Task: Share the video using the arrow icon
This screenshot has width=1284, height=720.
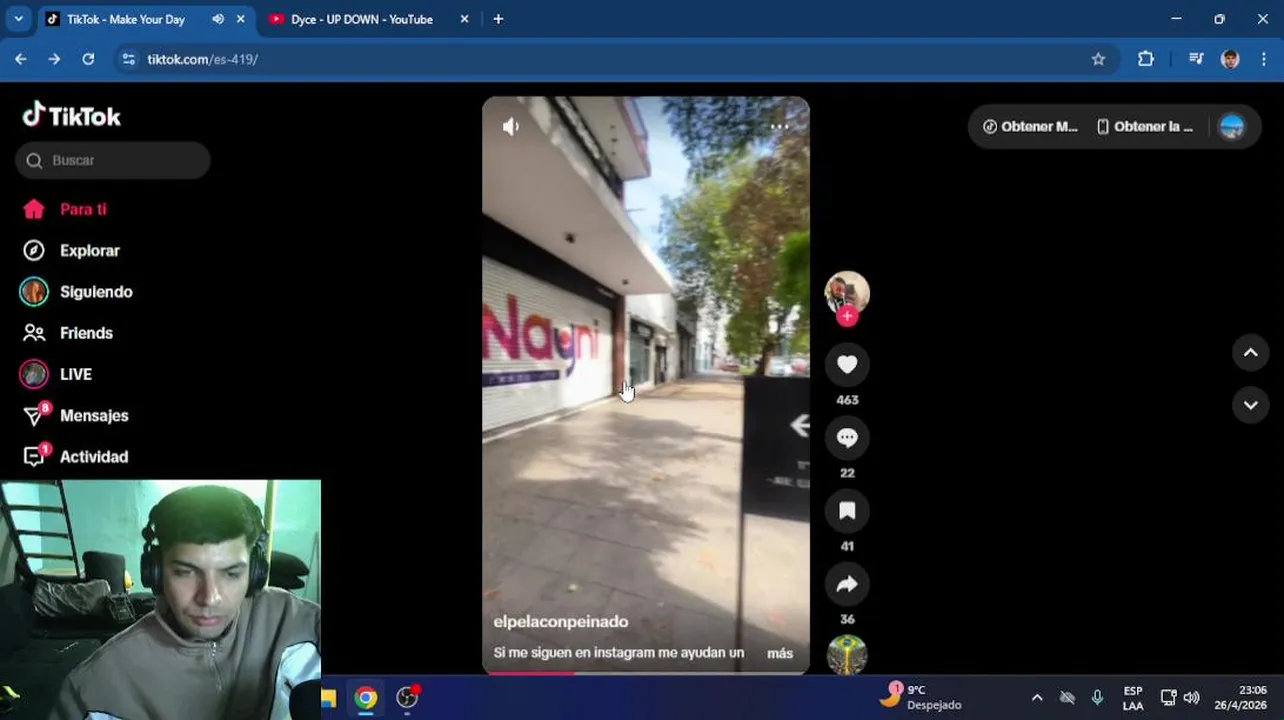Action: 847,584
